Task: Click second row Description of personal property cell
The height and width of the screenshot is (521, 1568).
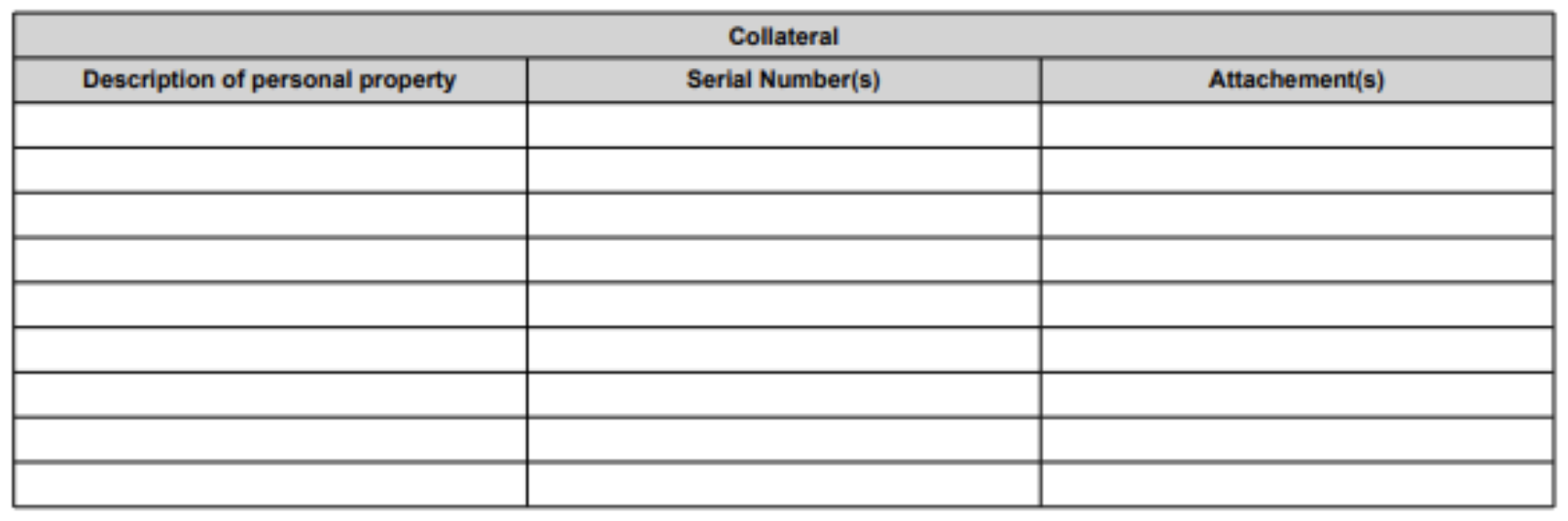Action: click(x=269, y=170)
